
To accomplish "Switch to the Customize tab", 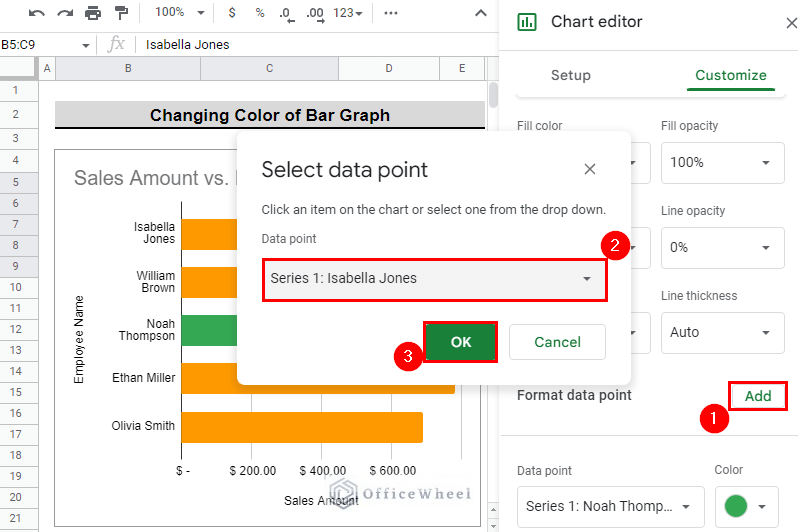I will 731,75.
